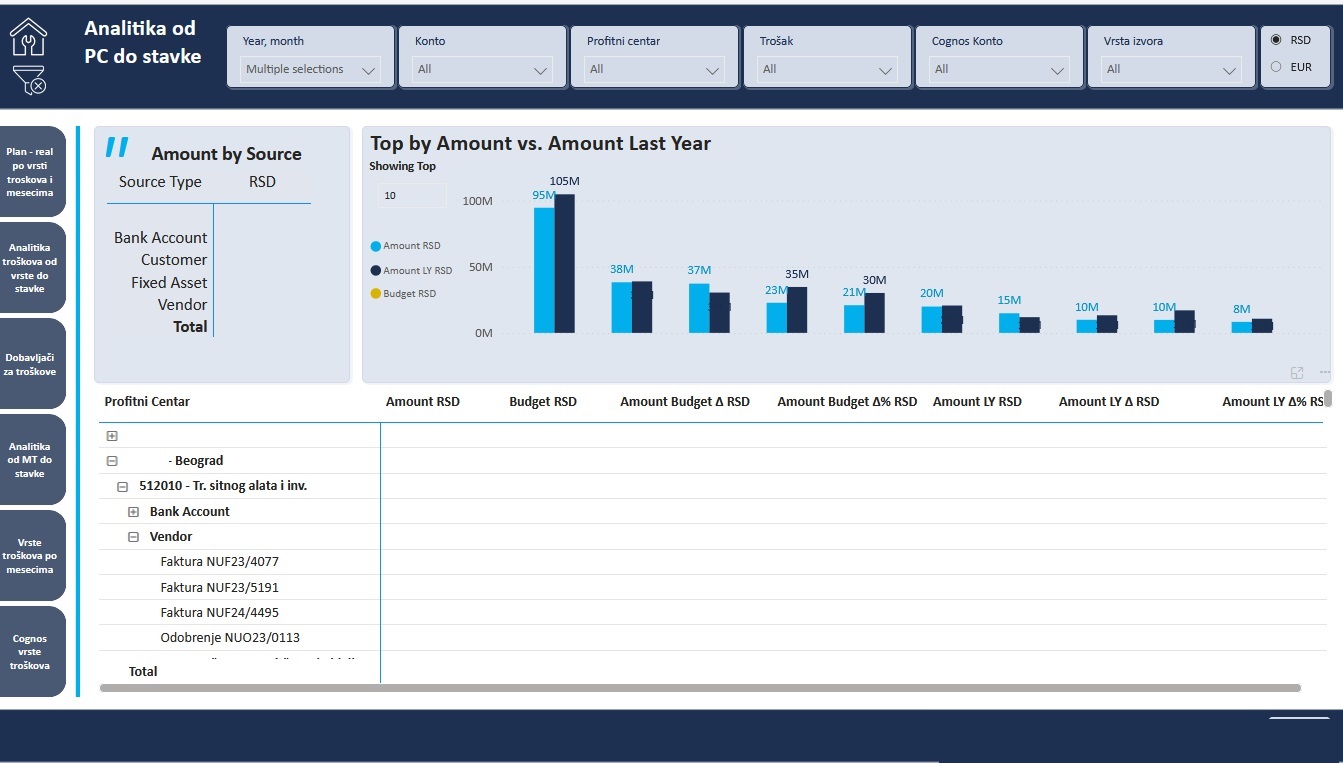This screenshot has height=763, width=1343.
Task: Click Fixed Asset in Amount by Source
Action: click(x=169, y=283)
